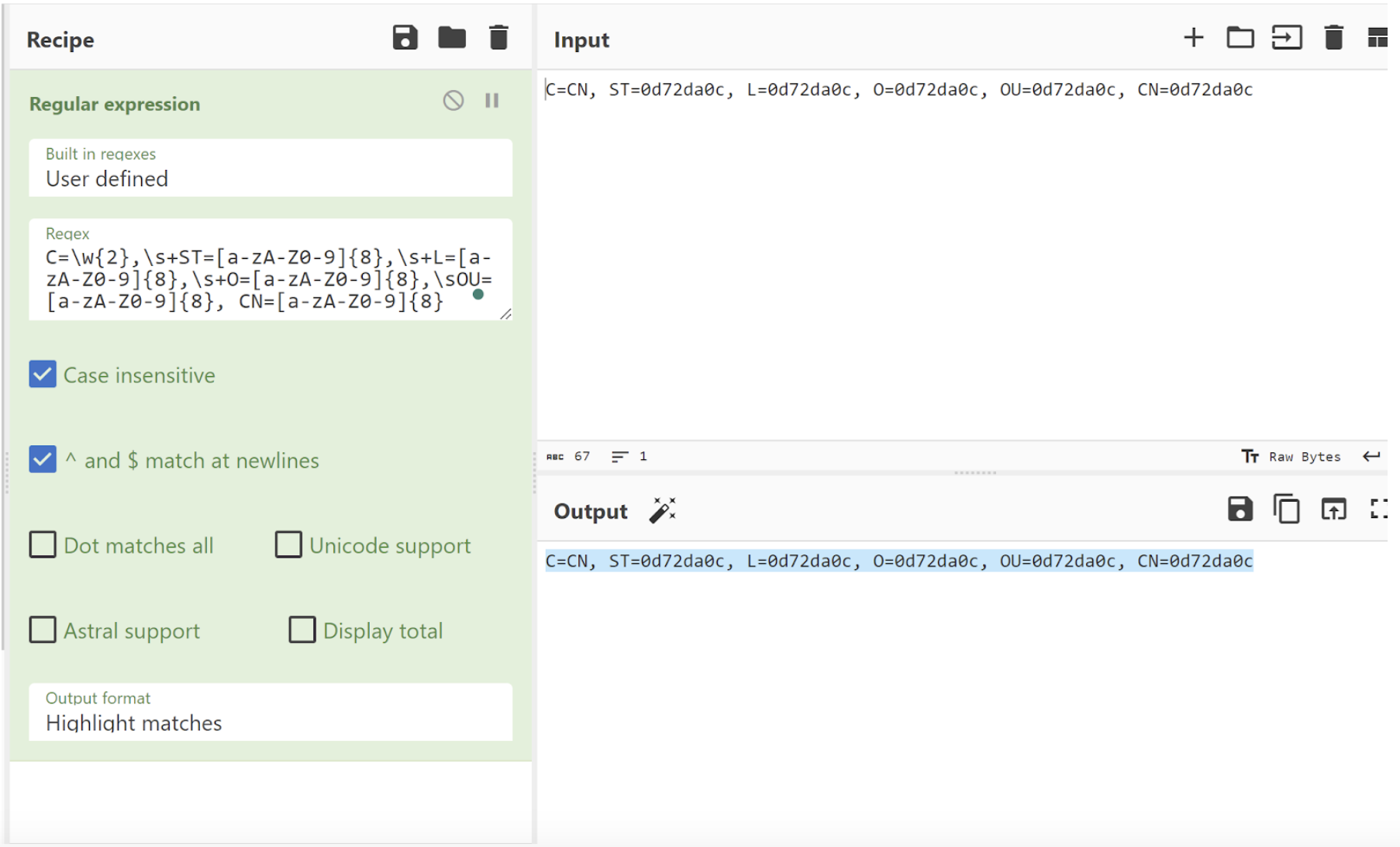Click the Output magic wand icon
Viewport: 1400px width, 847px height.
[662, 510]
